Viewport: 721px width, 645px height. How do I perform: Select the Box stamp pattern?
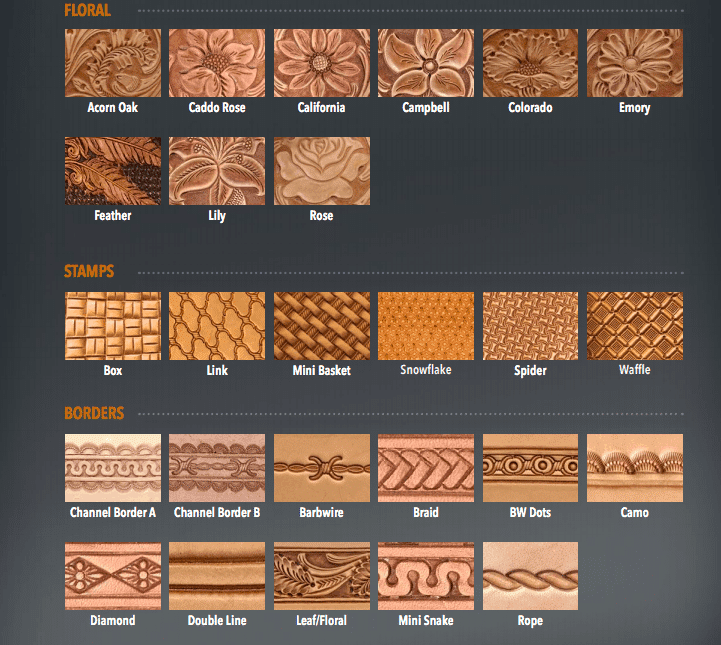point(113,326)
